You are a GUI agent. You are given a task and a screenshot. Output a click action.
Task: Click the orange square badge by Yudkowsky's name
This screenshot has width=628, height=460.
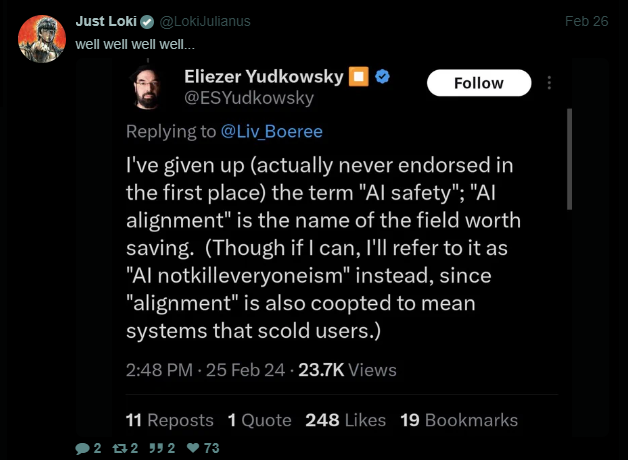(358, 77)
